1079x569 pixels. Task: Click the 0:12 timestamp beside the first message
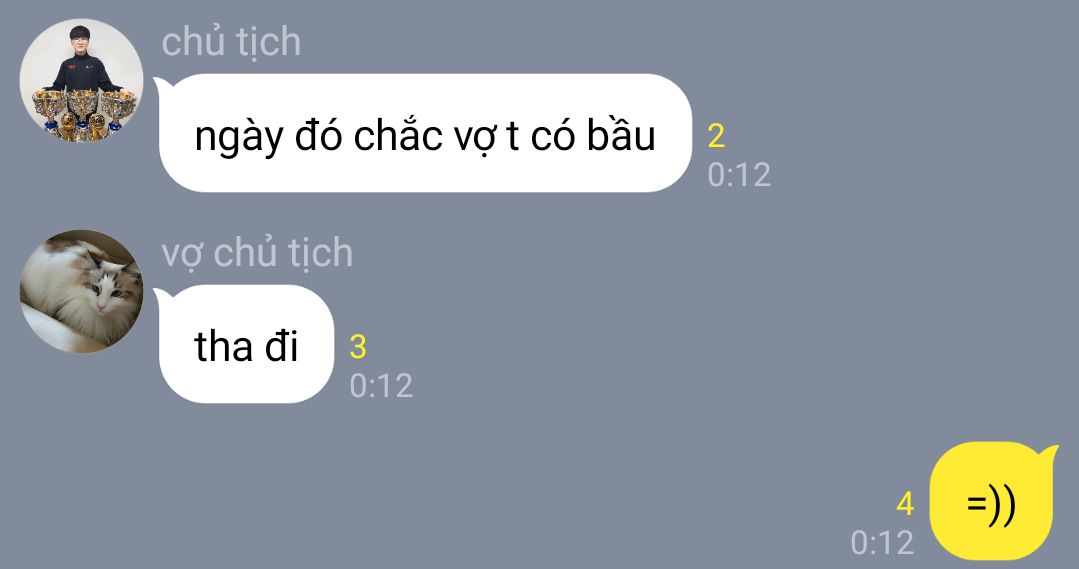tap(739, 175)
